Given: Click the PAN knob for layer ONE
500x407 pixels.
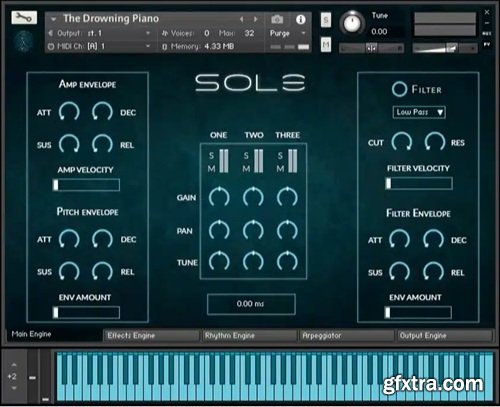Looking at the screenshot, I should coord(219,230).
